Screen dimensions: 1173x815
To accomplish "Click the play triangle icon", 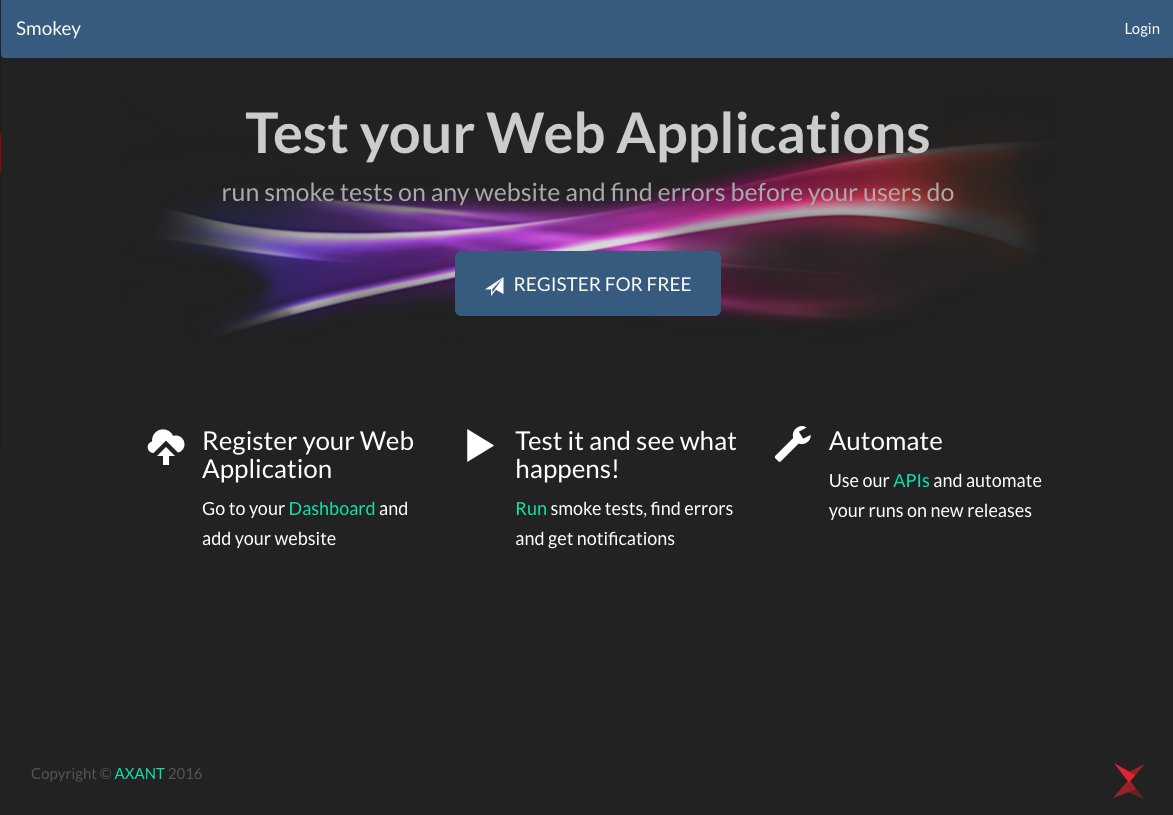I will click(x=480, y=445).
